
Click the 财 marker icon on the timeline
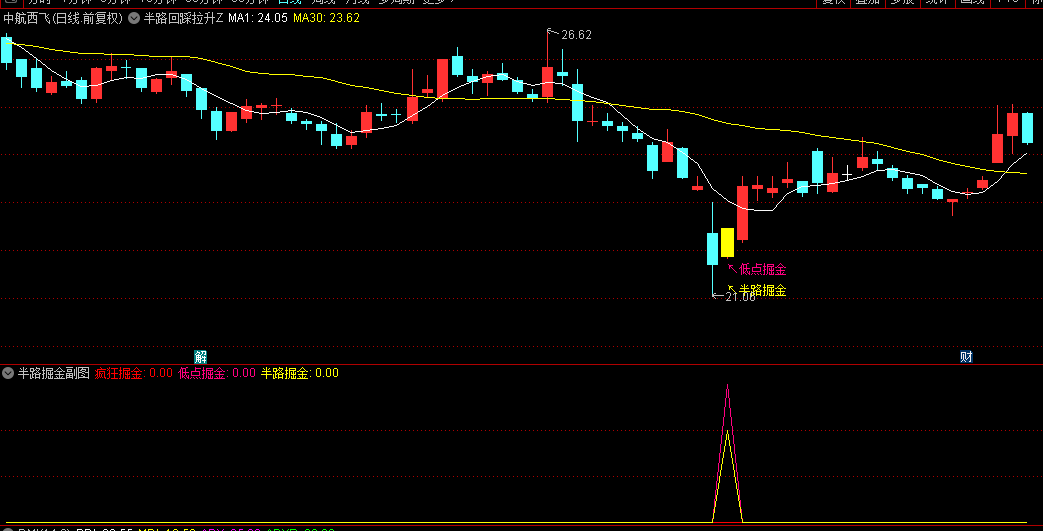(966, 356)
